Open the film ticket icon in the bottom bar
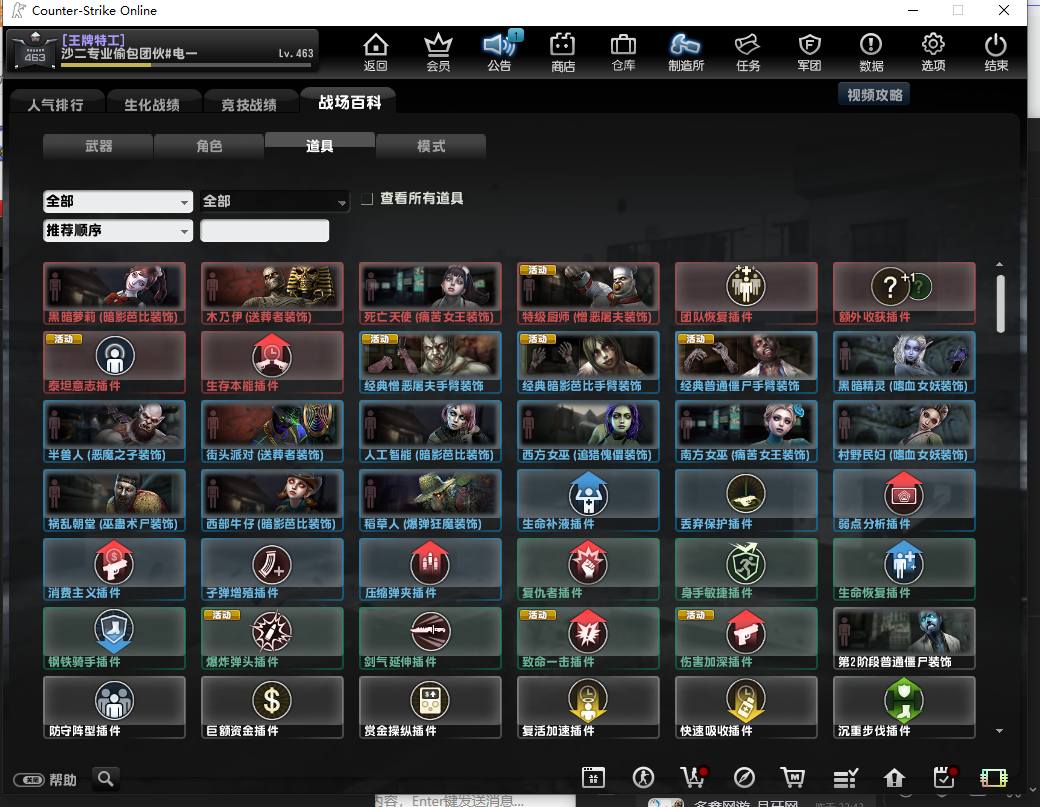Screen dimensions: 1040x807 click(994, 777)
